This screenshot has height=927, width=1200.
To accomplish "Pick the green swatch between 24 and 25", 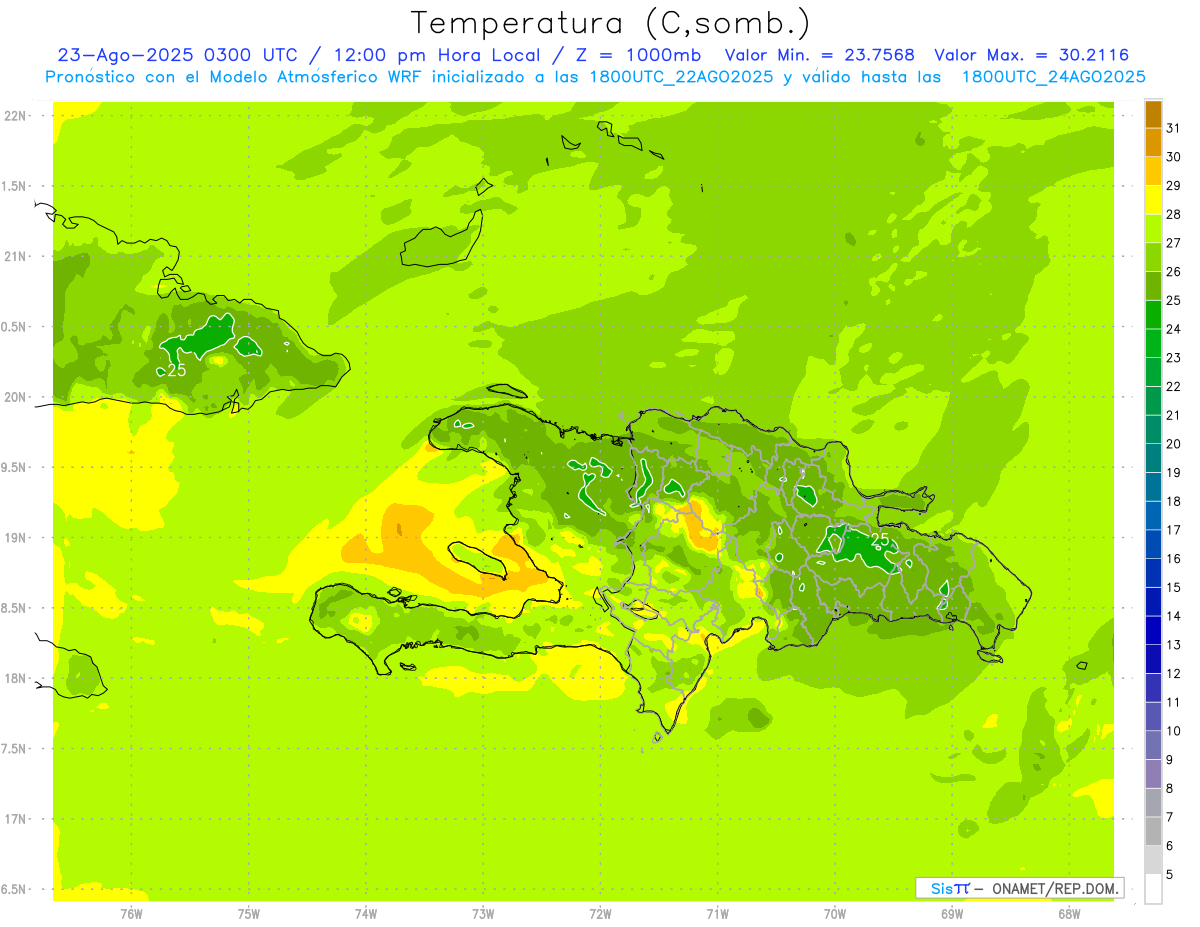I will coord(1153,315).
